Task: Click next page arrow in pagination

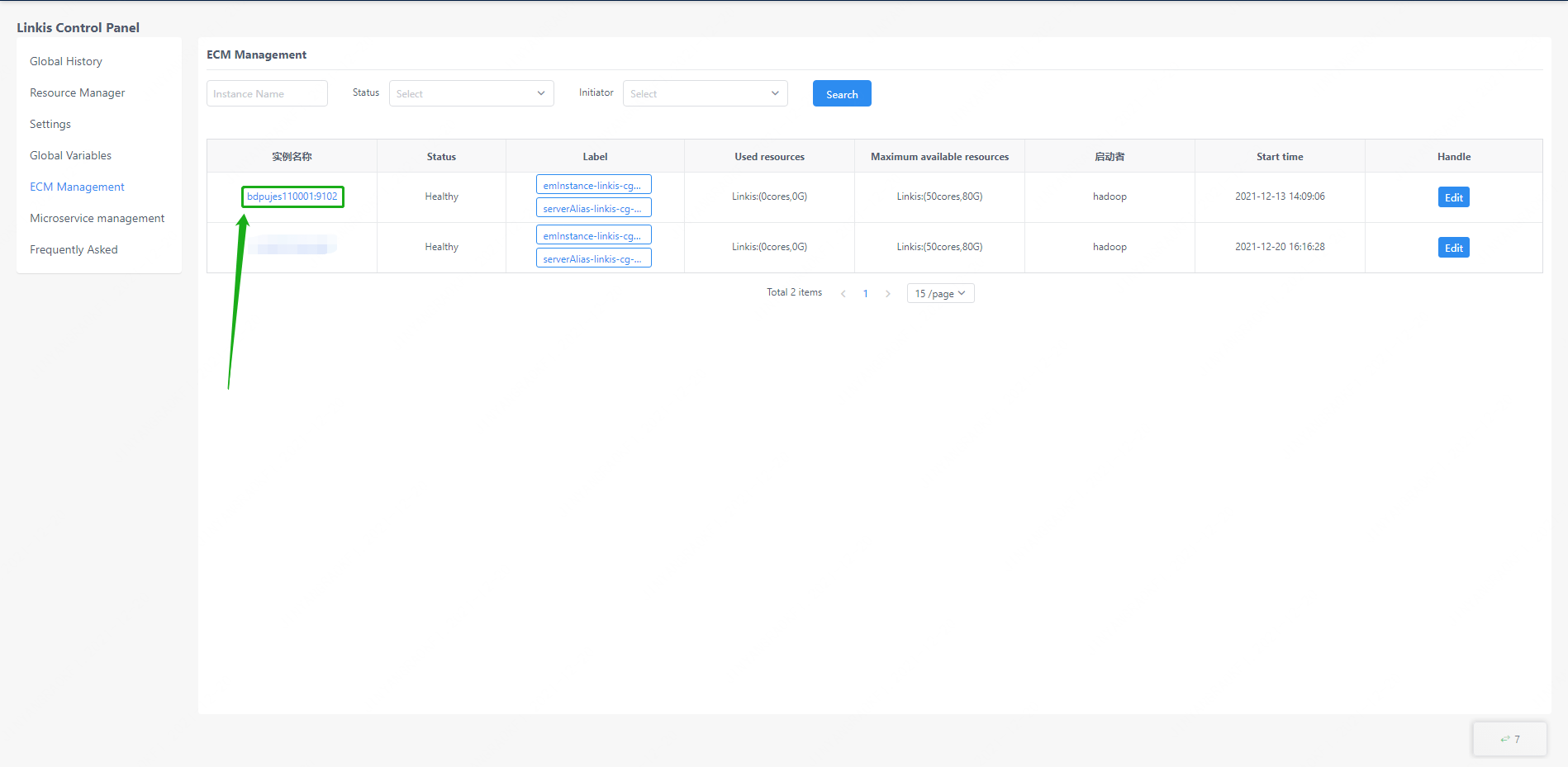Action: (888, 294)
